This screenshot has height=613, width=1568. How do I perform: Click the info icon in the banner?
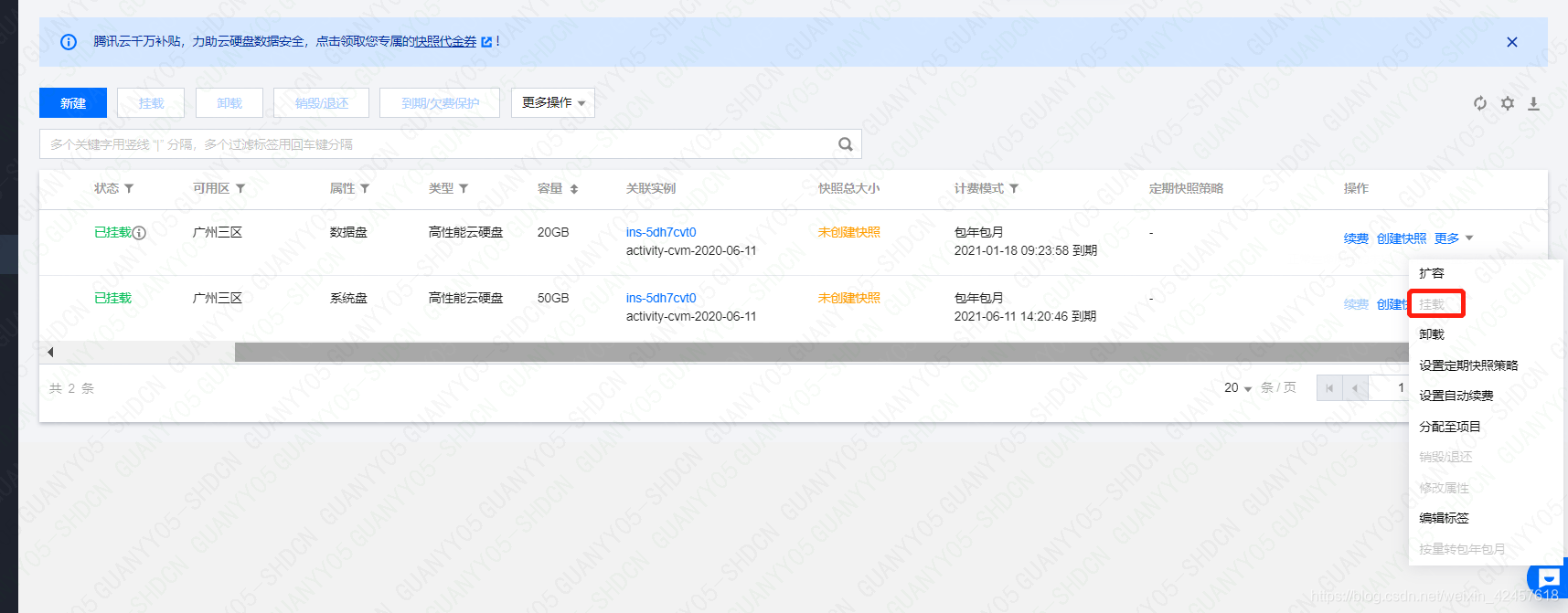tap(69, 42)
